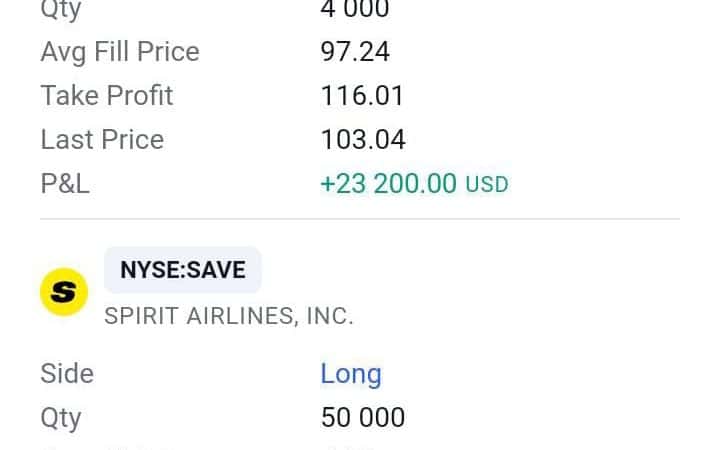Select the P&L row label

65,184
